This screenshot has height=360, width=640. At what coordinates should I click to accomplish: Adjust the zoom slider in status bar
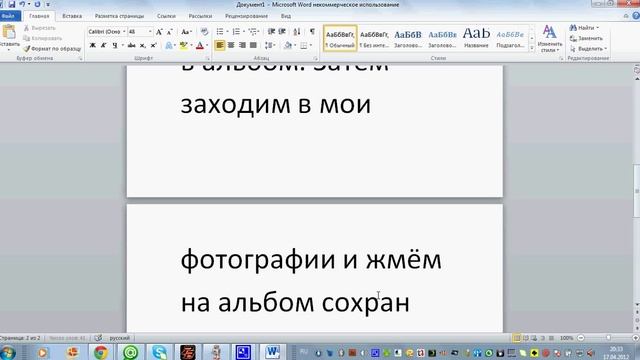click(x=608, y=338)
